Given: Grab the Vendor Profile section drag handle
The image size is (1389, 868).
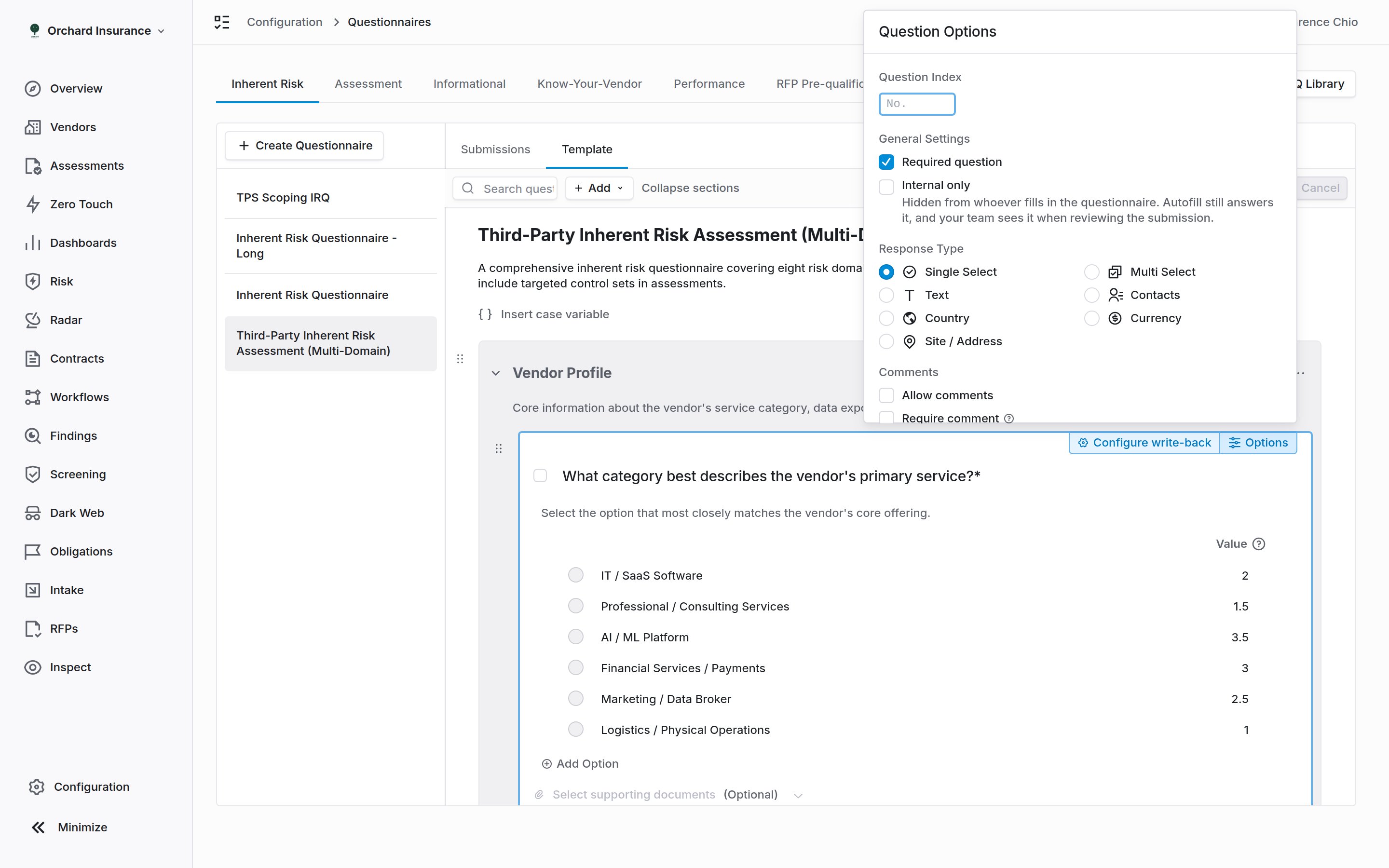Looking at the screenshot, I should [460, 359].
